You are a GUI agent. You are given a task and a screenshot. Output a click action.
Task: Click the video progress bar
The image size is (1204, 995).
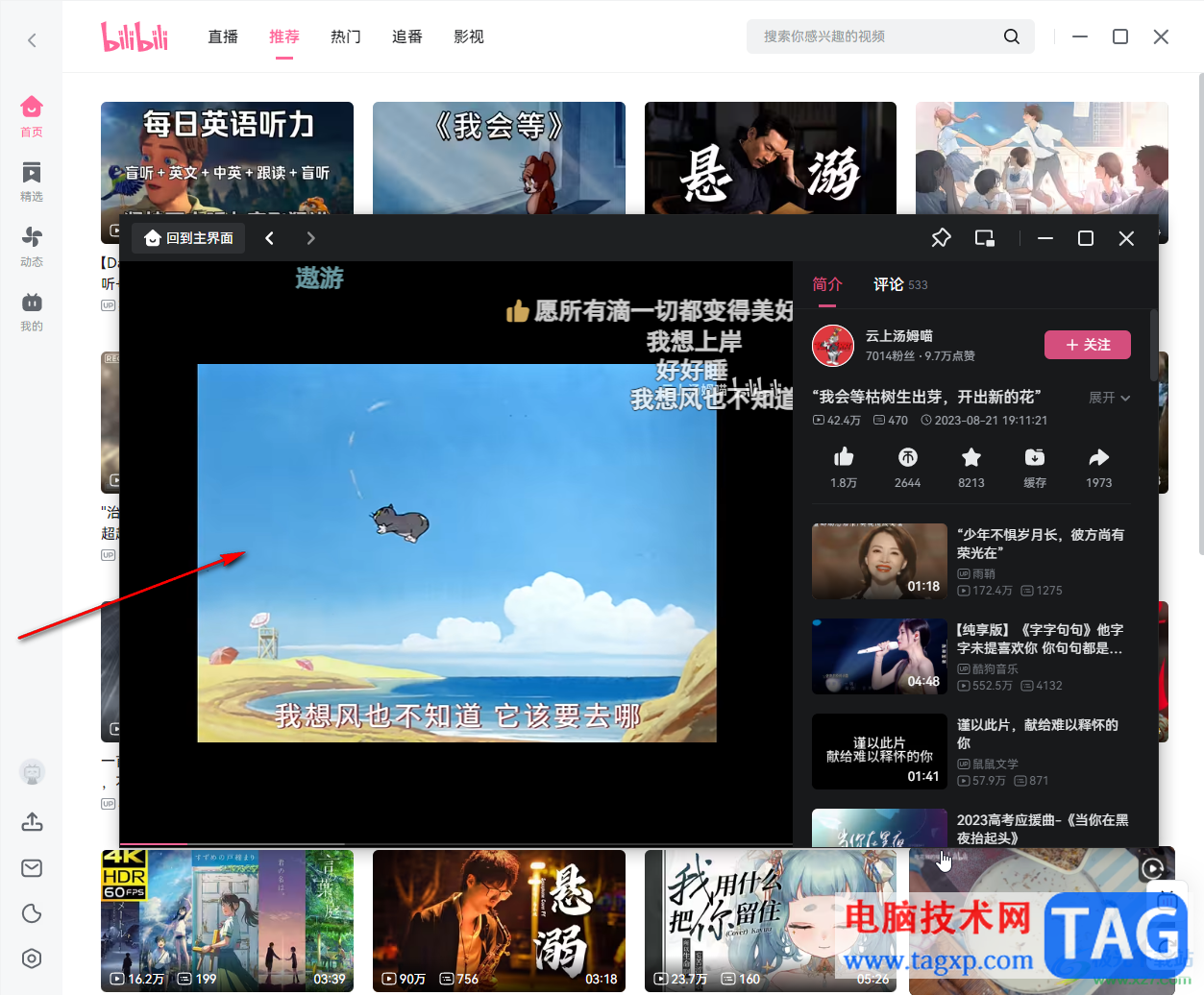(x=455, y=844)
